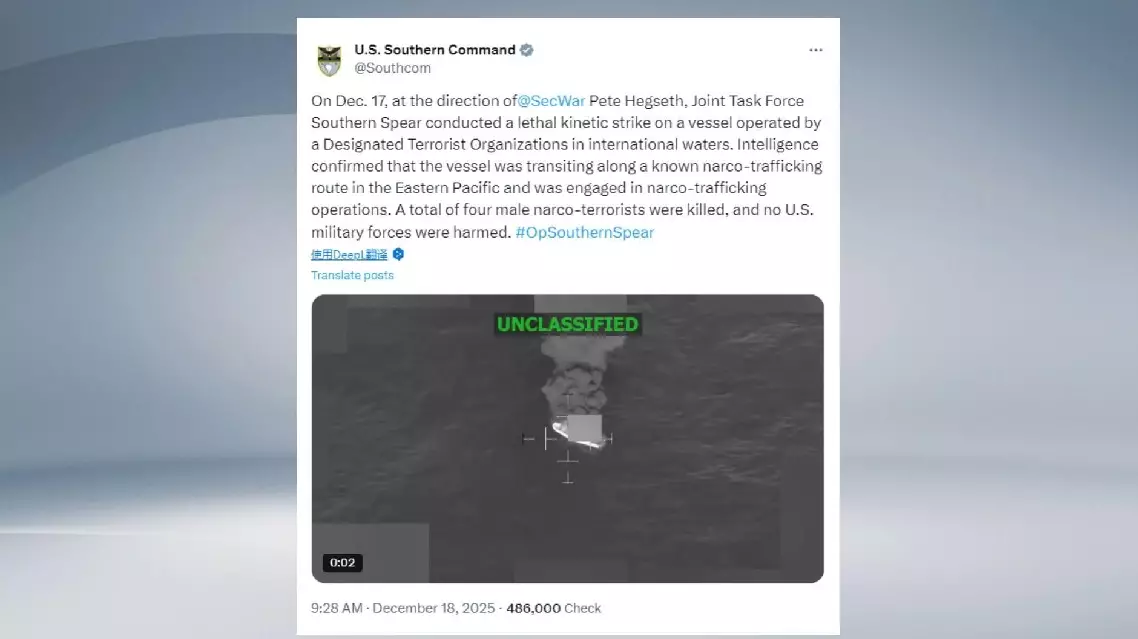
Task: Open the U.S. Southern Command profile avatar
Action: pos(329,60)
